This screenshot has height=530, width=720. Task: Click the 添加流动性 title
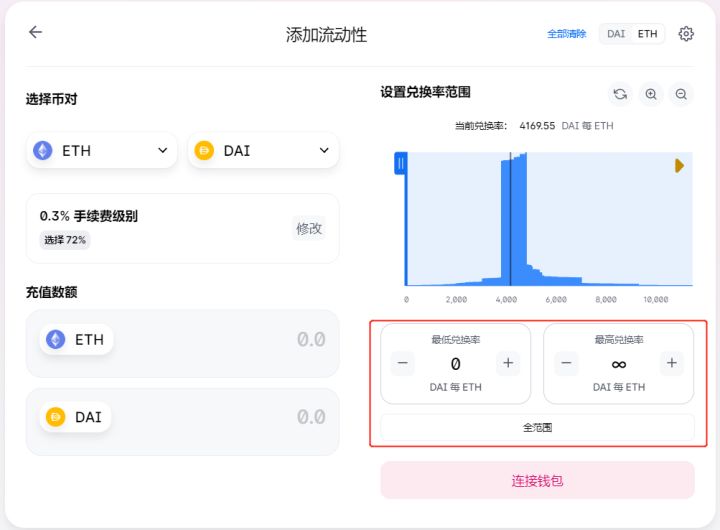click(x=326, y=34)
